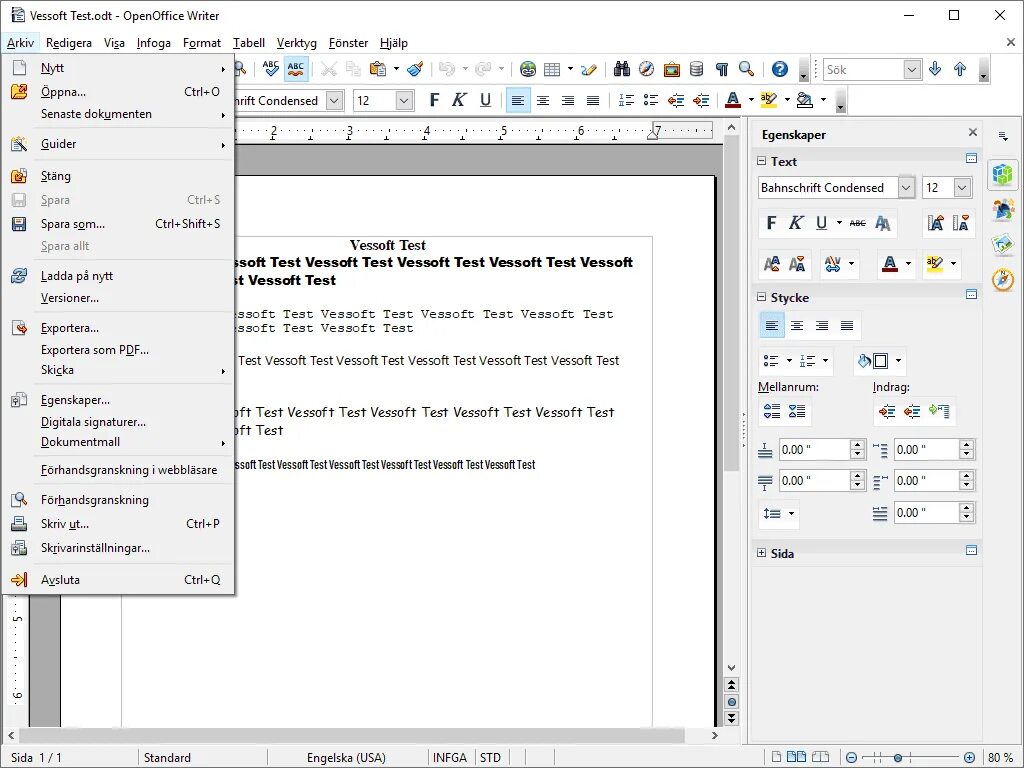
Task: Toggle underline U in formatting toolbar
Action: pos(485,100)
